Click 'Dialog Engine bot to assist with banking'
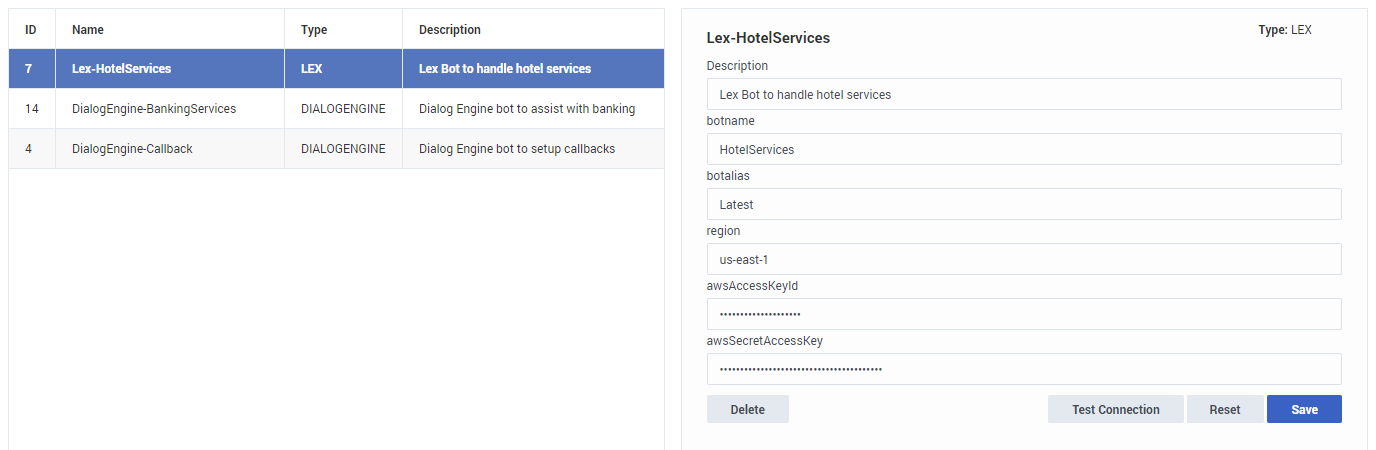This screenshot has width=1376, height=450. point(527,108)
